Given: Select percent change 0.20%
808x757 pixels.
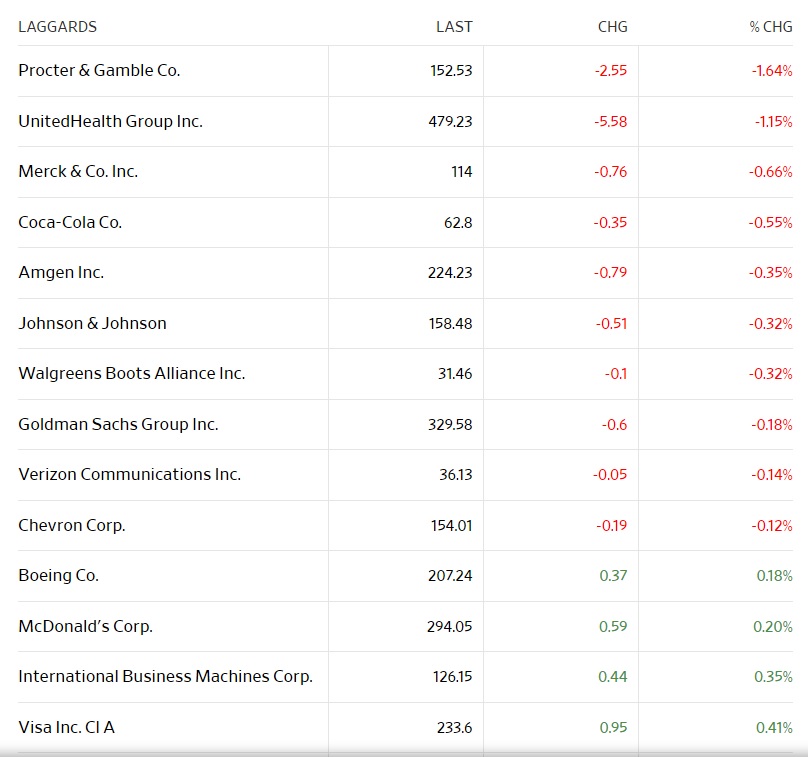Looking at the screenshot, I should pyautogui.click(x=773, y=627).
